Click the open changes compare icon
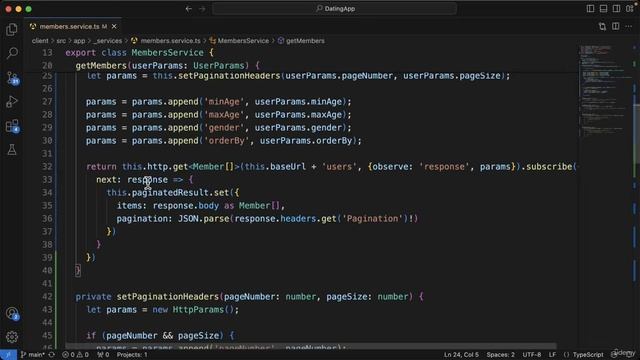 click(x=602, y=27)
